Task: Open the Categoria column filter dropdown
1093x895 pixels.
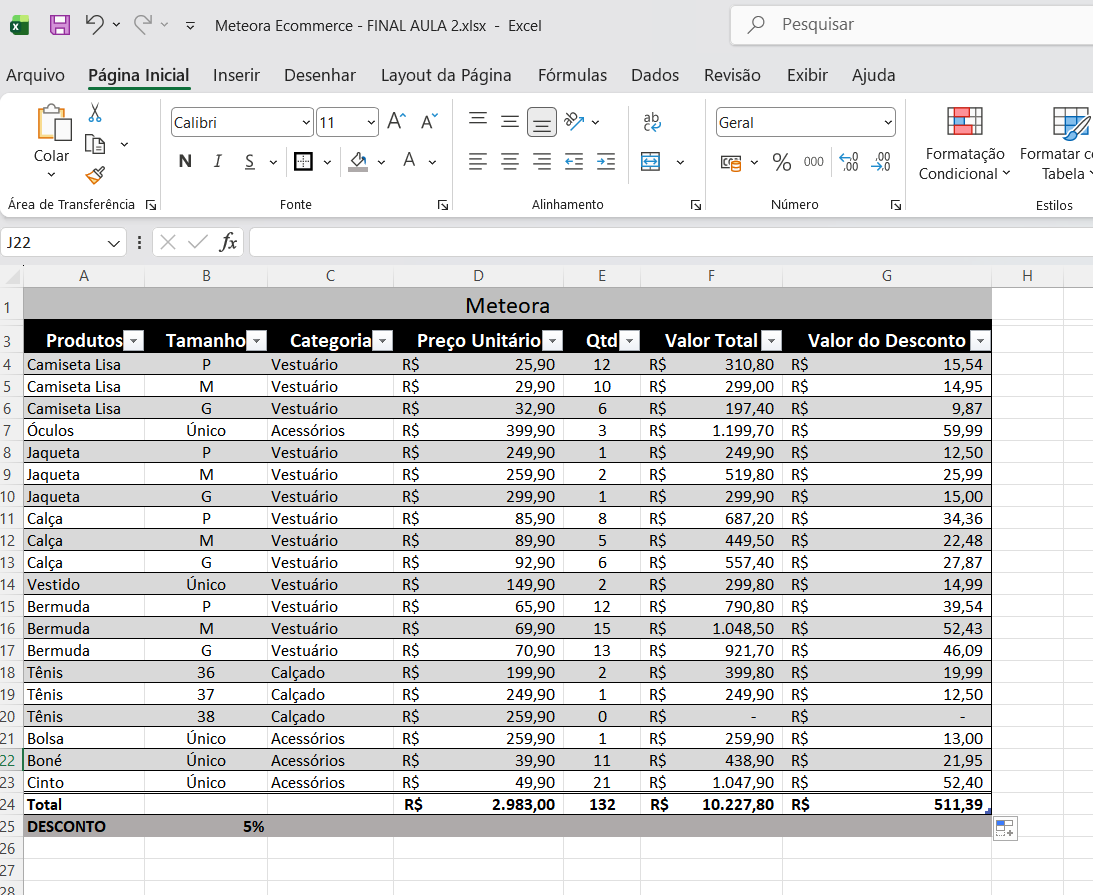Action: pyautogui.click(x=382, y=341)
